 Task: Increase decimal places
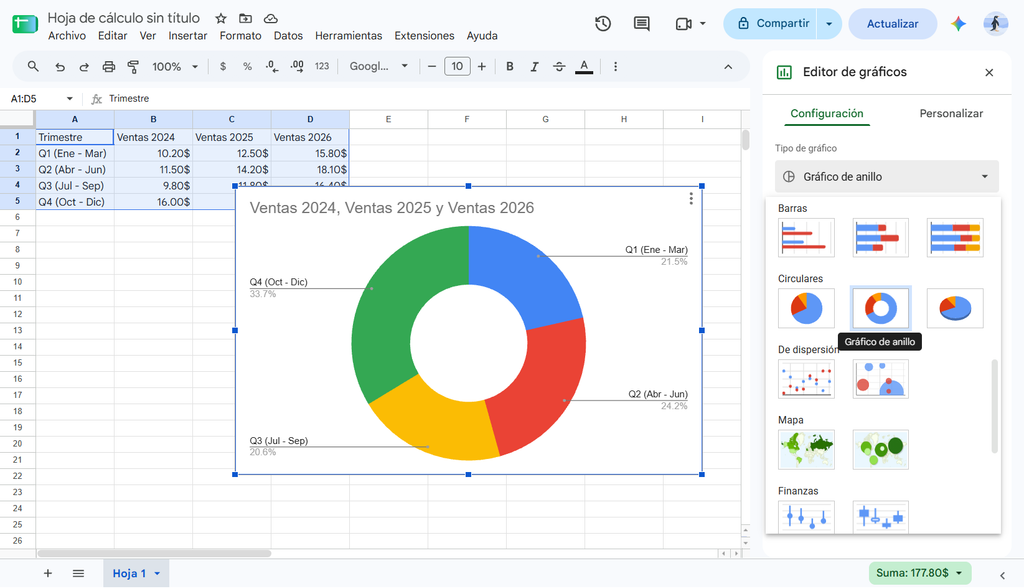pyautogui.click(x=297, y=67)
